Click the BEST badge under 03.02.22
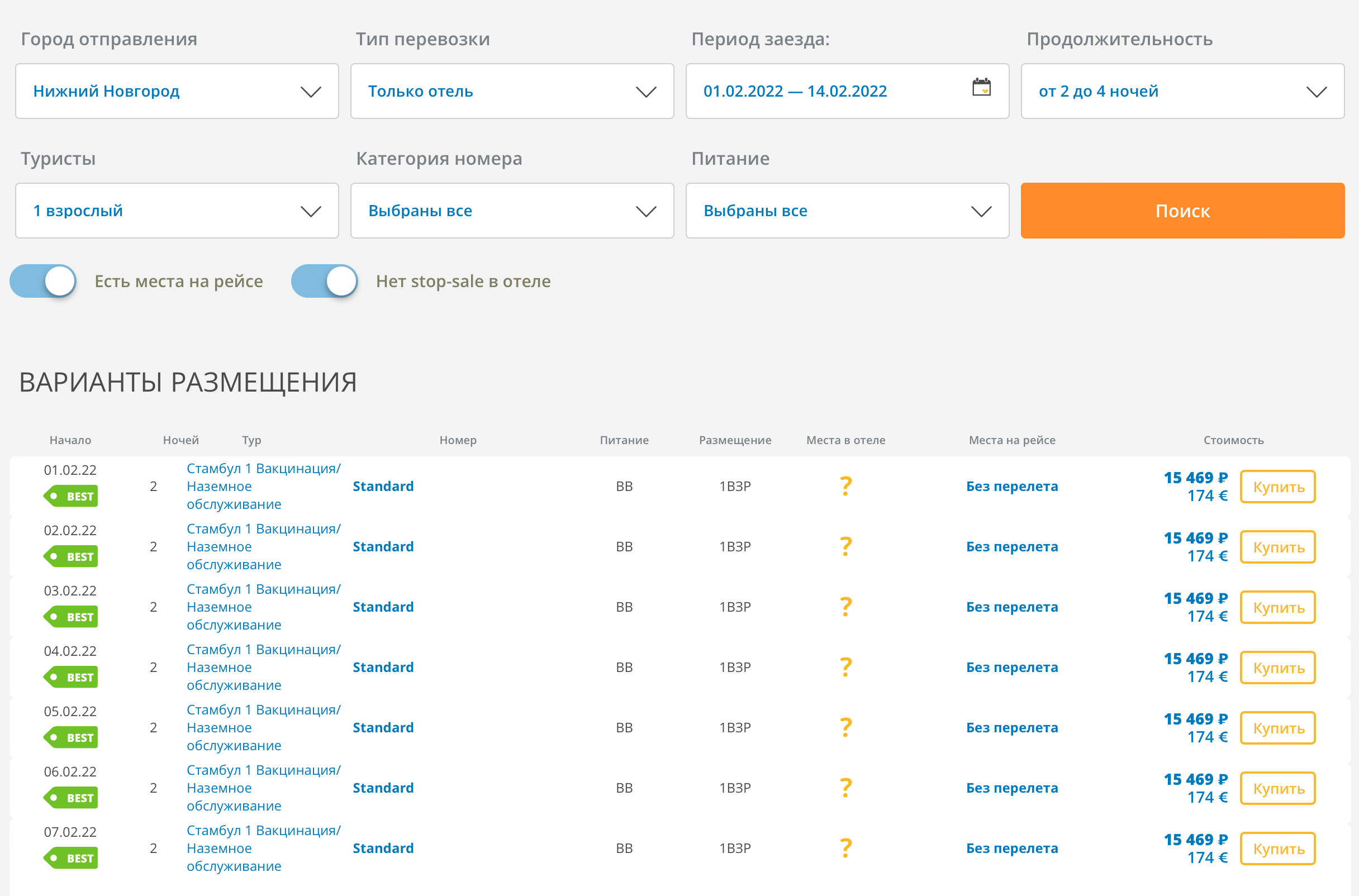 [70, 617]
